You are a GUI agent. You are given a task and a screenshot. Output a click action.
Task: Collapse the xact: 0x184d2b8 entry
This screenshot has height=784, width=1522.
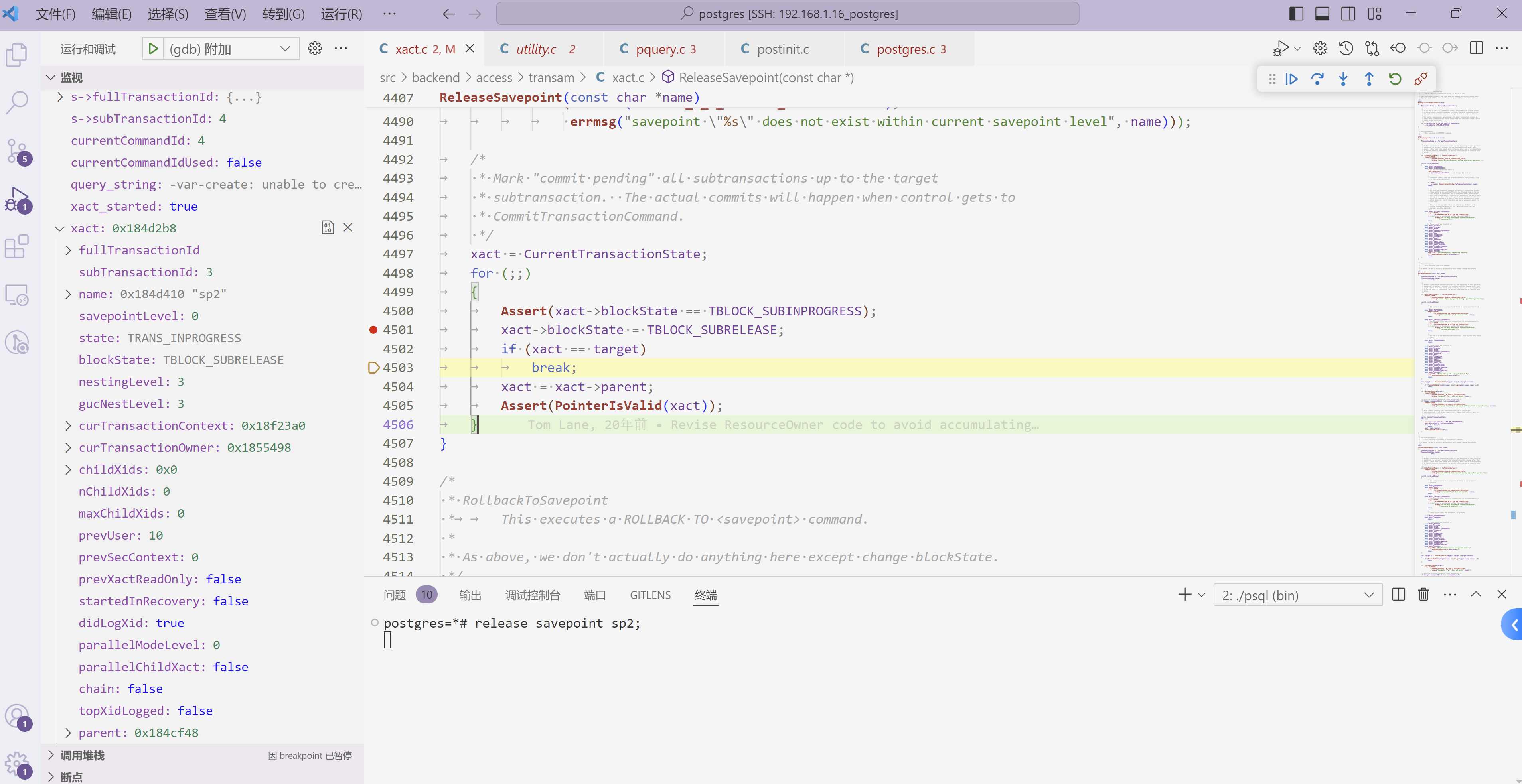(60, 229)
